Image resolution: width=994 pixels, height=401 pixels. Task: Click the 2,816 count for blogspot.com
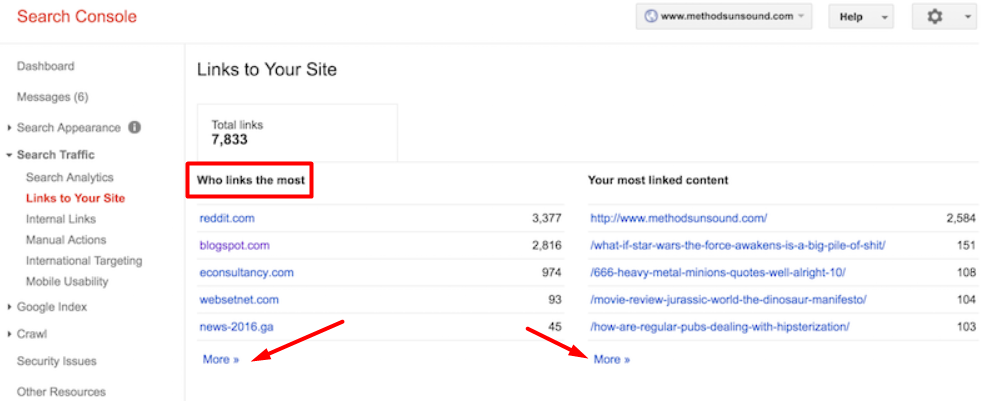click(x=546, y=245)
